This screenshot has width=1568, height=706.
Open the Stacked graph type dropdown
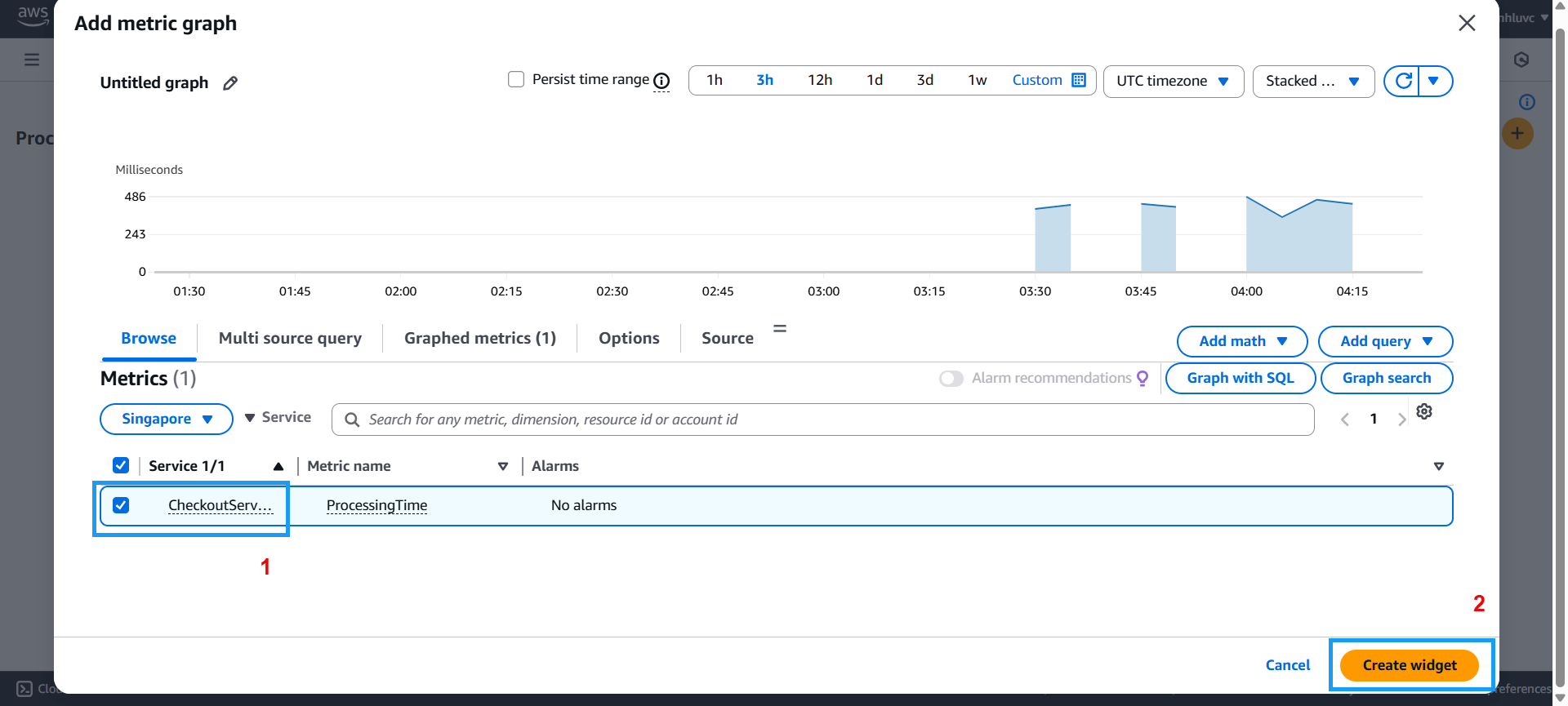(x=1312, y=81)
